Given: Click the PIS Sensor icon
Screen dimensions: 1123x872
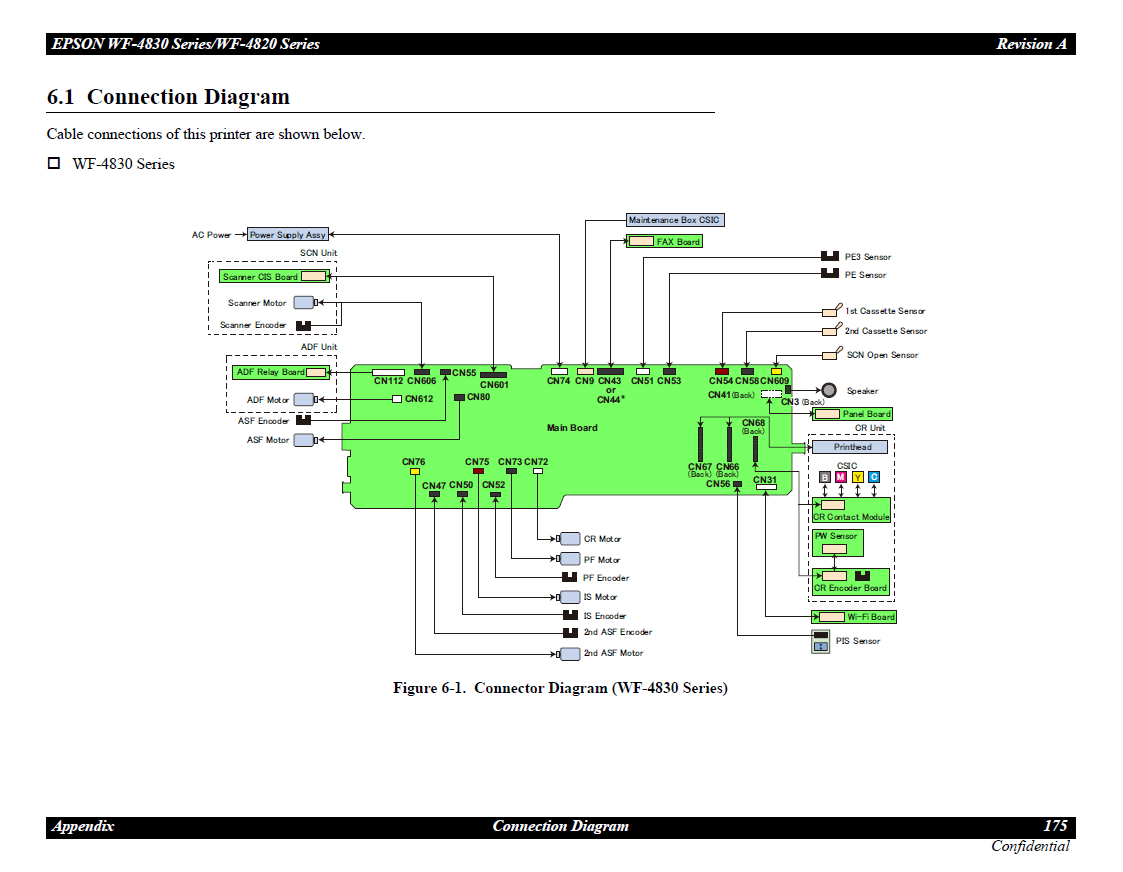Looking at the screenshot, I should (x=820, y=642).
